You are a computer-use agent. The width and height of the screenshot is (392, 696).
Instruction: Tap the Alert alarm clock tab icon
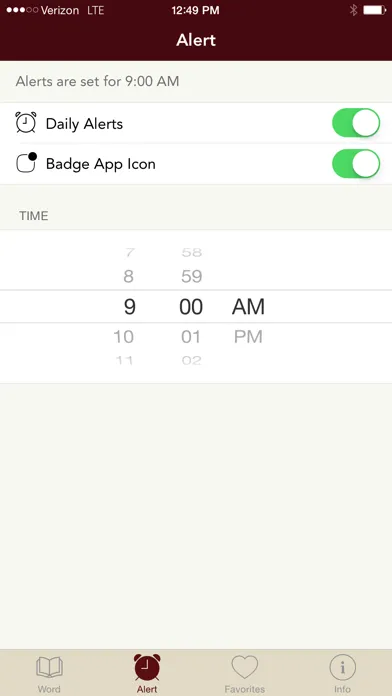coord(147,667)
